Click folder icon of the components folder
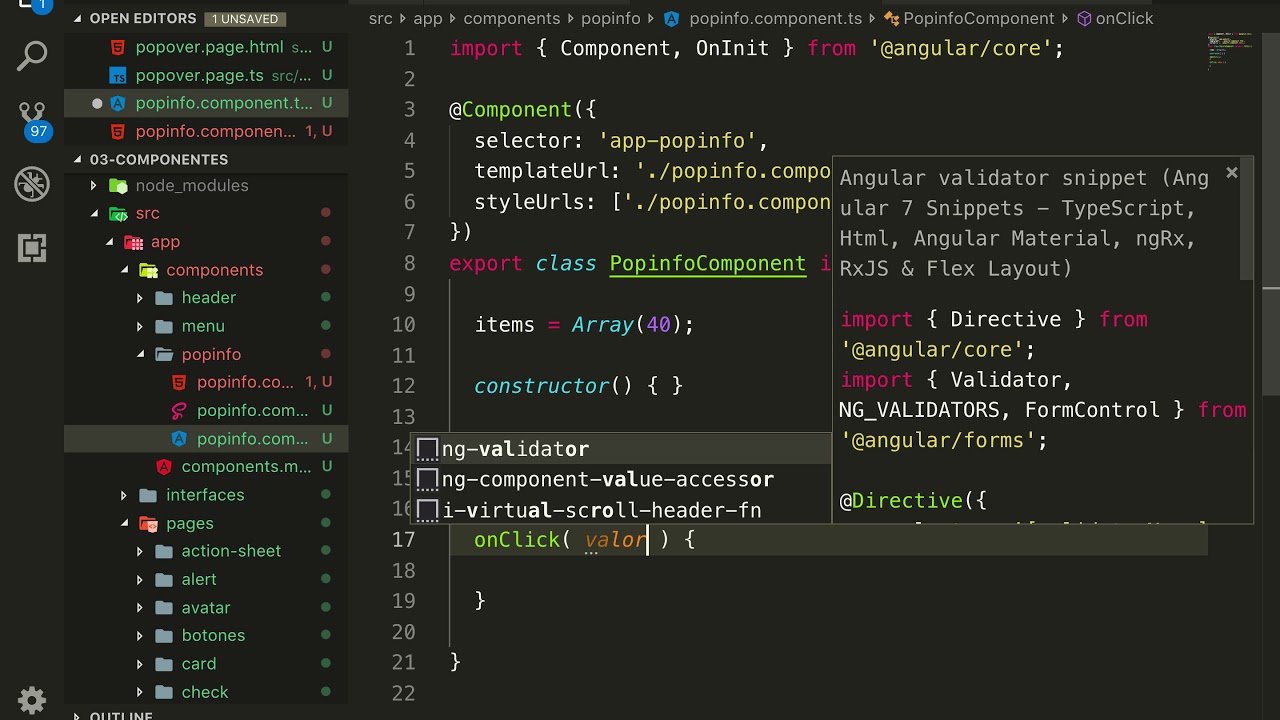Screen dimensions: 1280x720 tap(148, 270)
